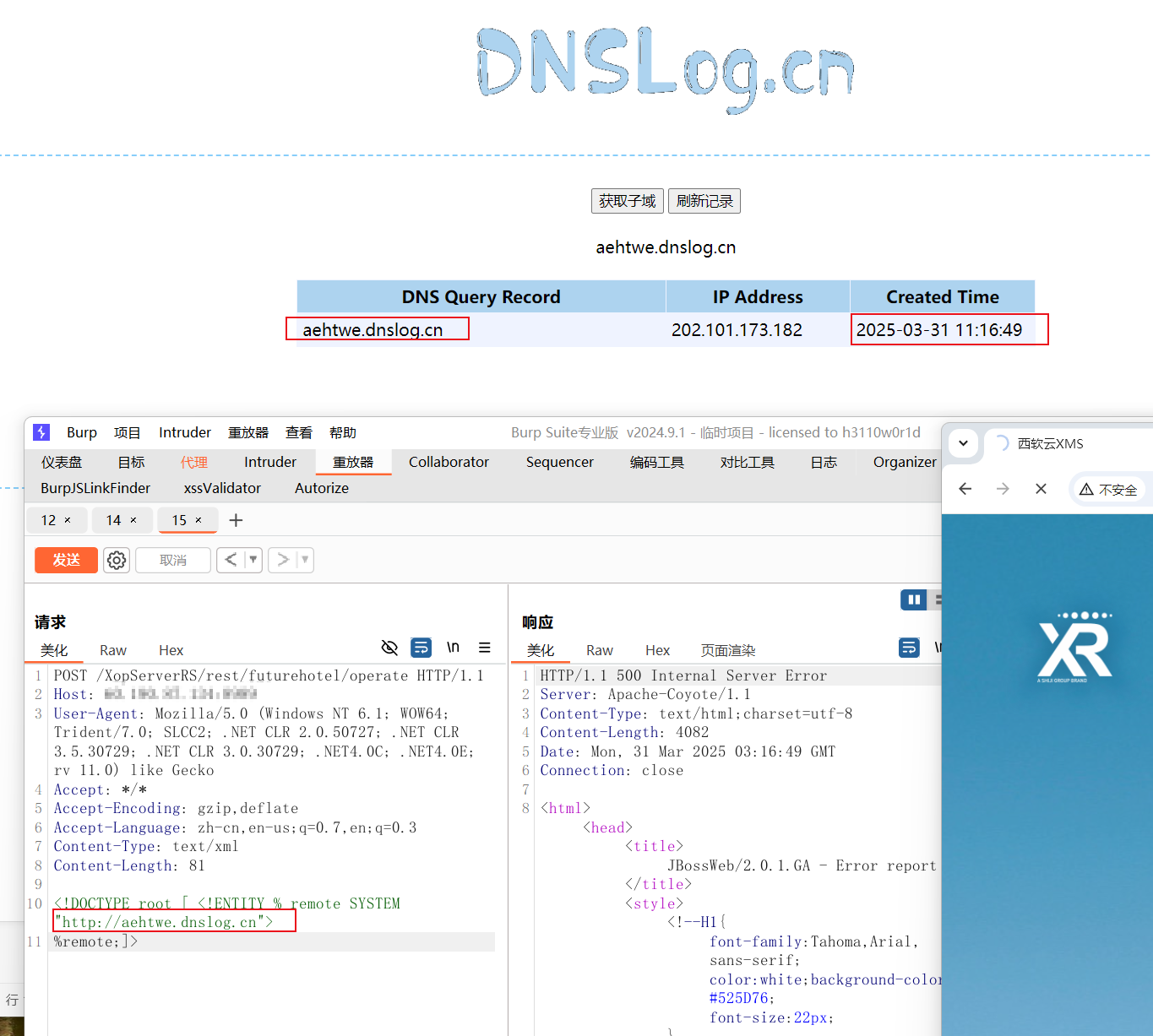Toggle request line wrap icon
The image size is (1153, 1036).
(x=421, y=648)
